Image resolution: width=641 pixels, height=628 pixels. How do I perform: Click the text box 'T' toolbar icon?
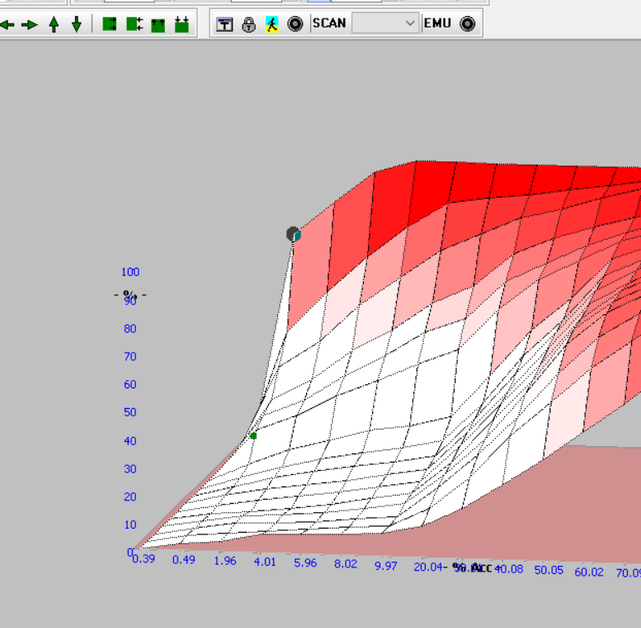tap(225, 24)
